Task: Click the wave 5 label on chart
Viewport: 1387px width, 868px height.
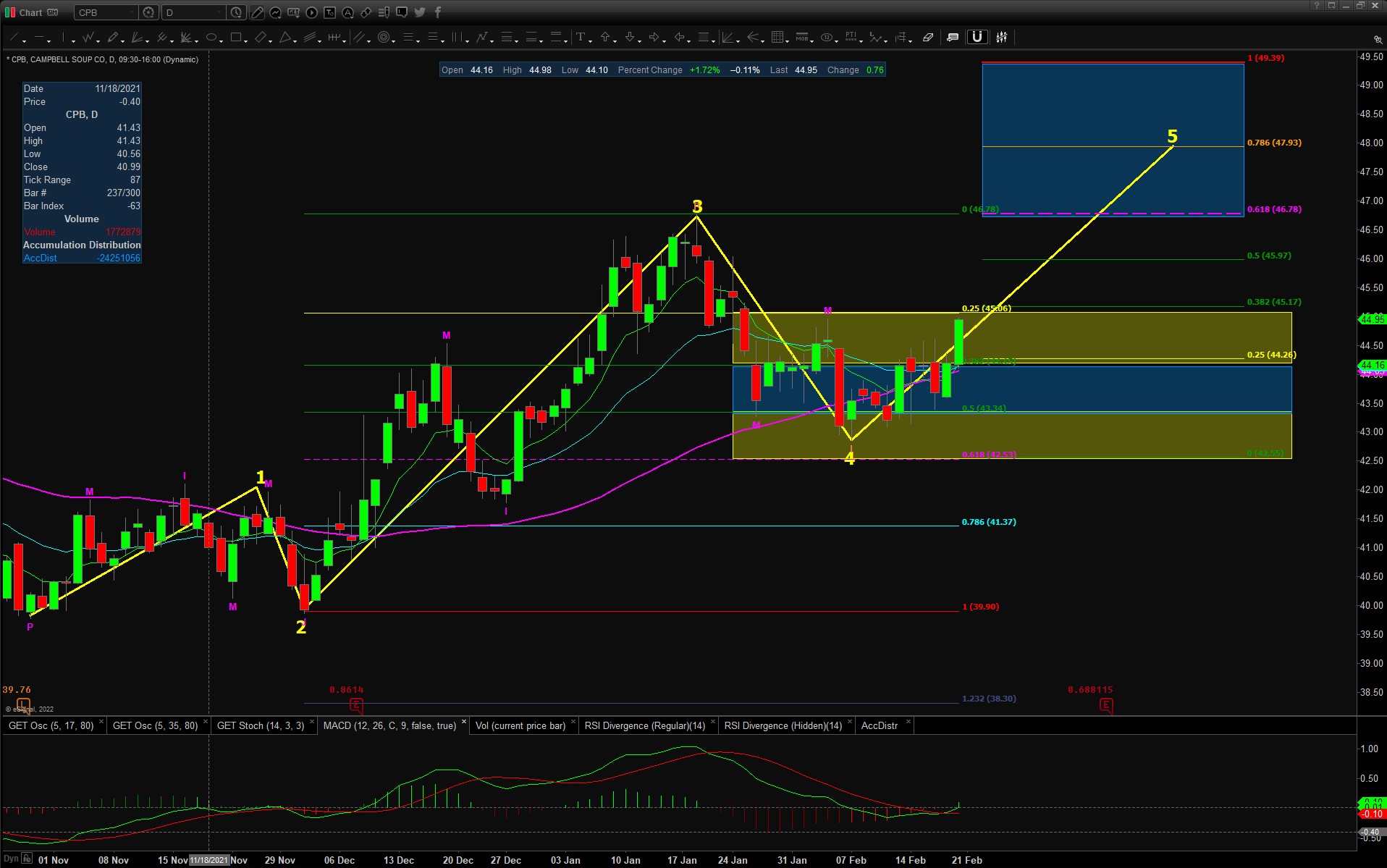Action: [x=1172, y=136]
